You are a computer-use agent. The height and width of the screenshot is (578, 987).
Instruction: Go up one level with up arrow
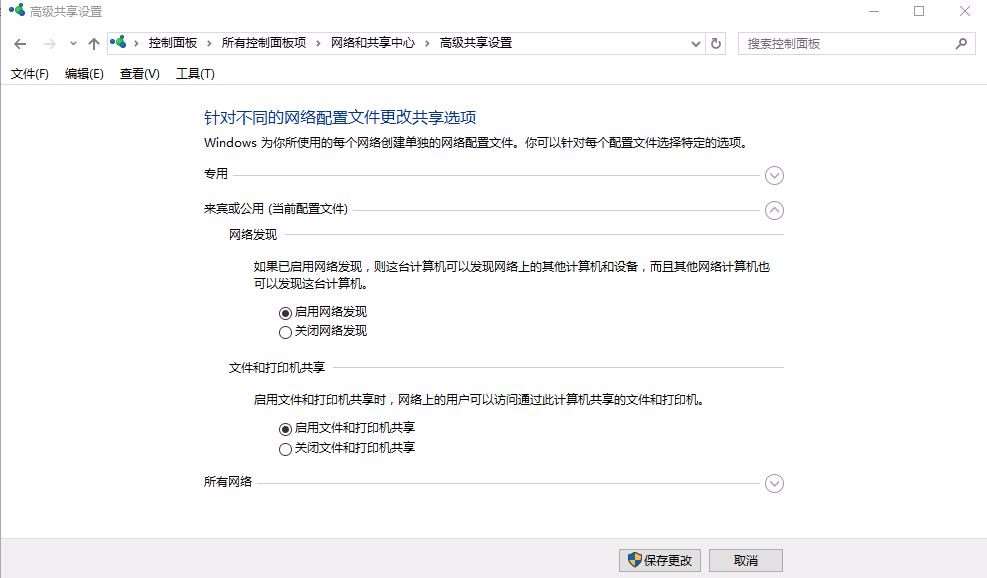click(x=94, y=44)
